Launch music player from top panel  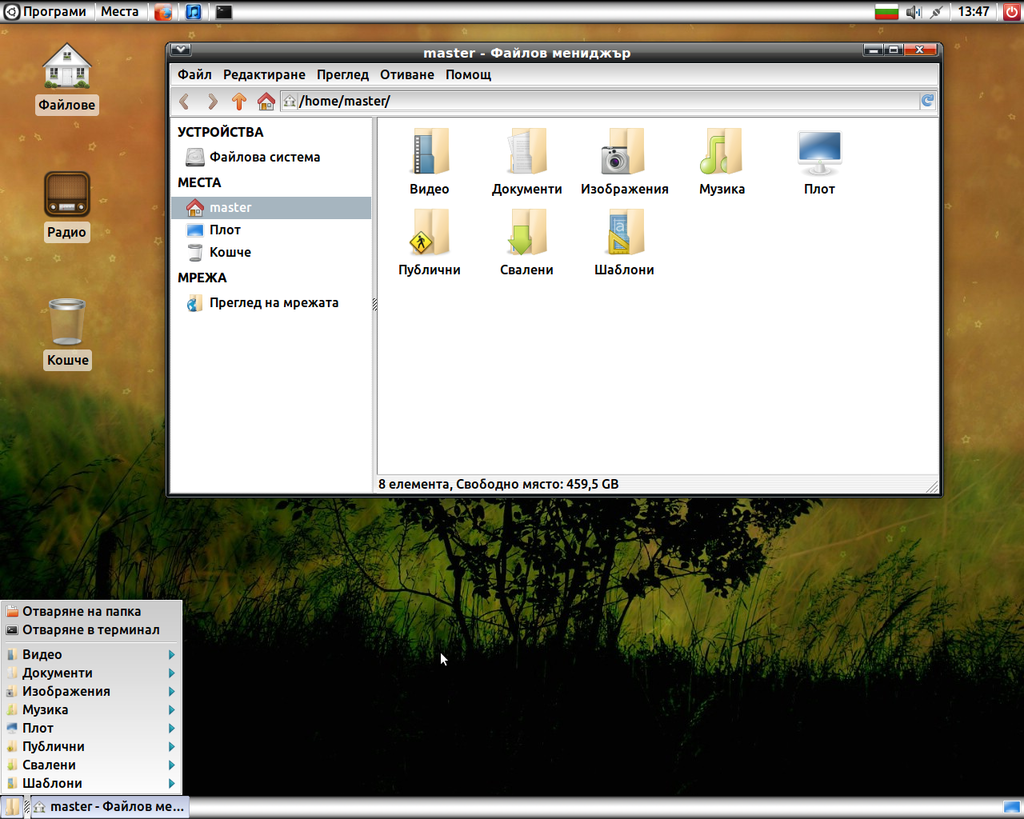[193, 12]
